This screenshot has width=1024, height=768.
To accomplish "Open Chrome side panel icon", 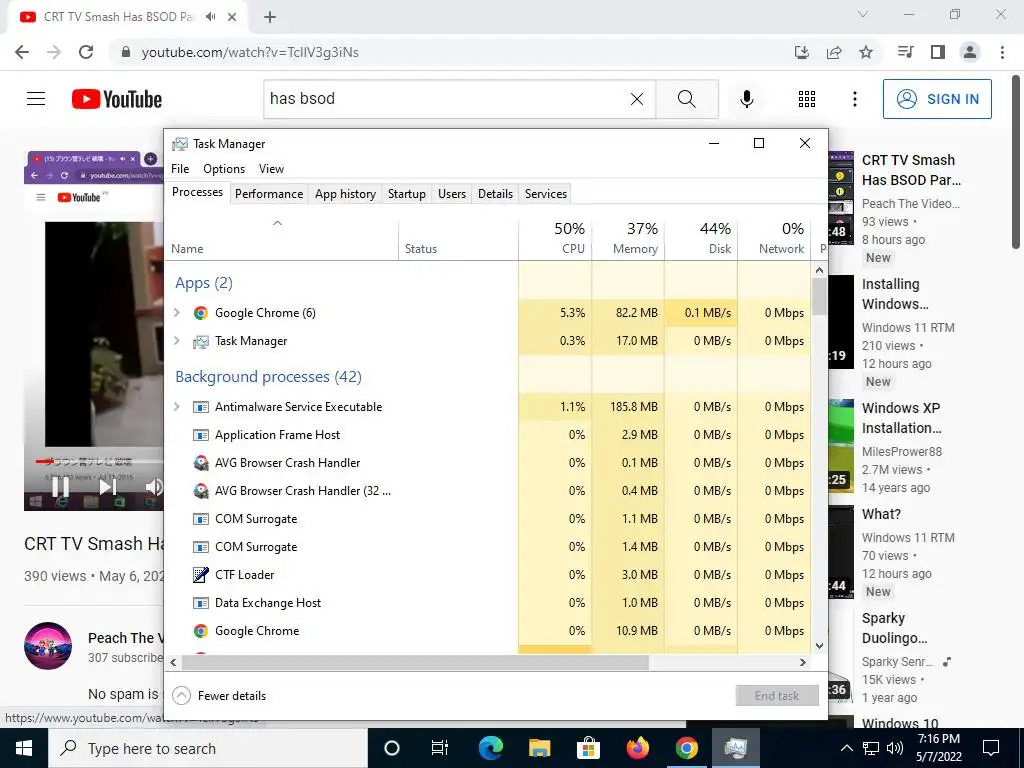I will click(x=938, y=52).
